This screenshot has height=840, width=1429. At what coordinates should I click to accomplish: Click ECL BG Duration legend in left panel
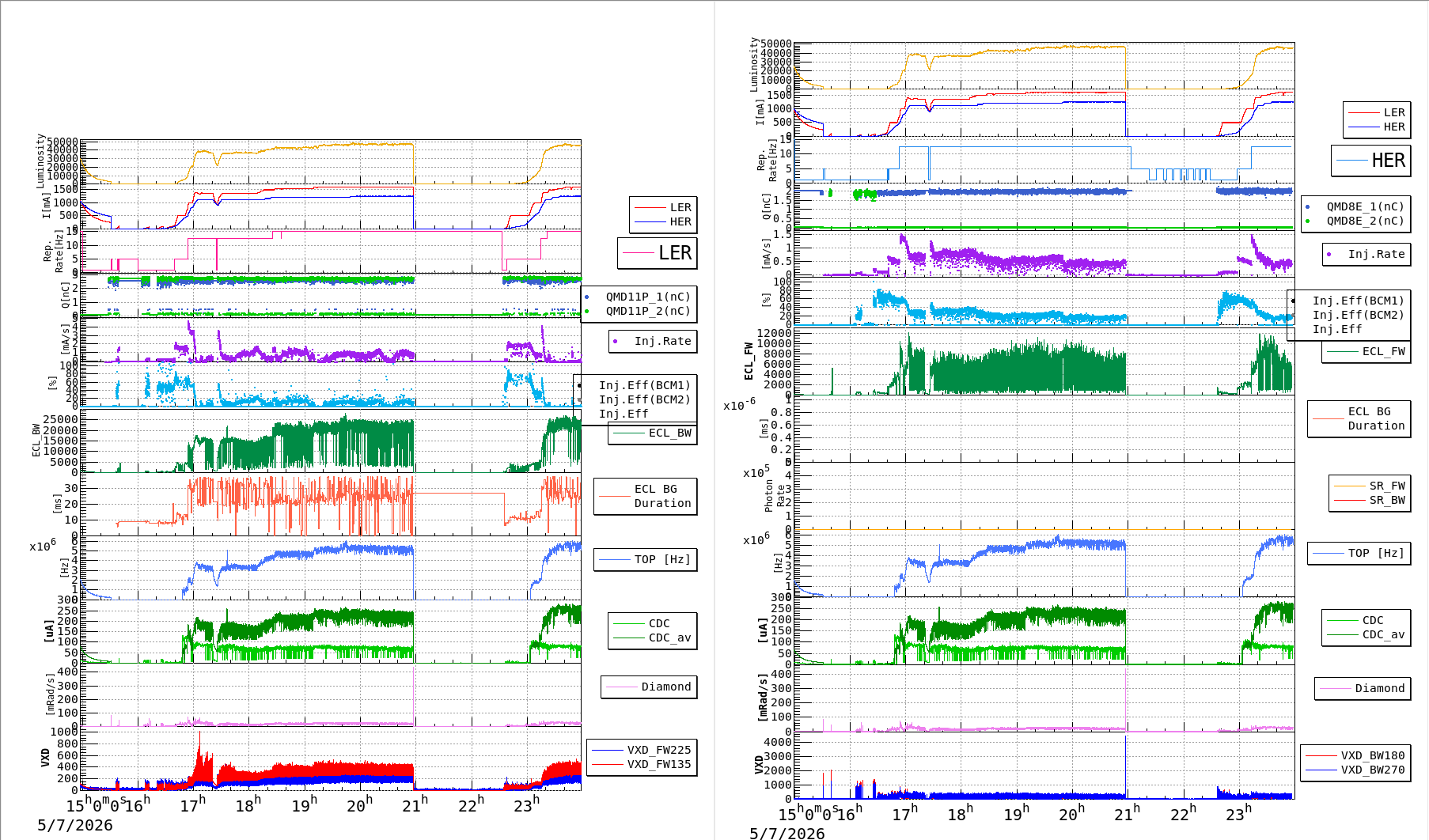click(662, 496)
